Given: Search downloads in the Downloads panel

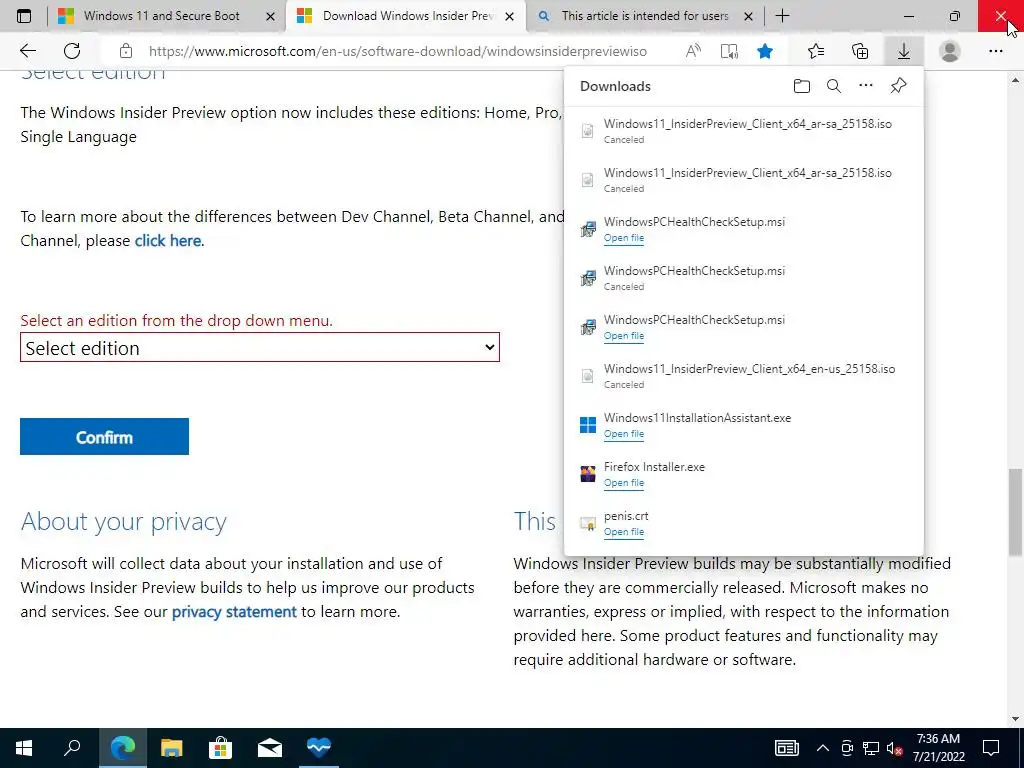Looking at the screenshot, I should point(834,86).
